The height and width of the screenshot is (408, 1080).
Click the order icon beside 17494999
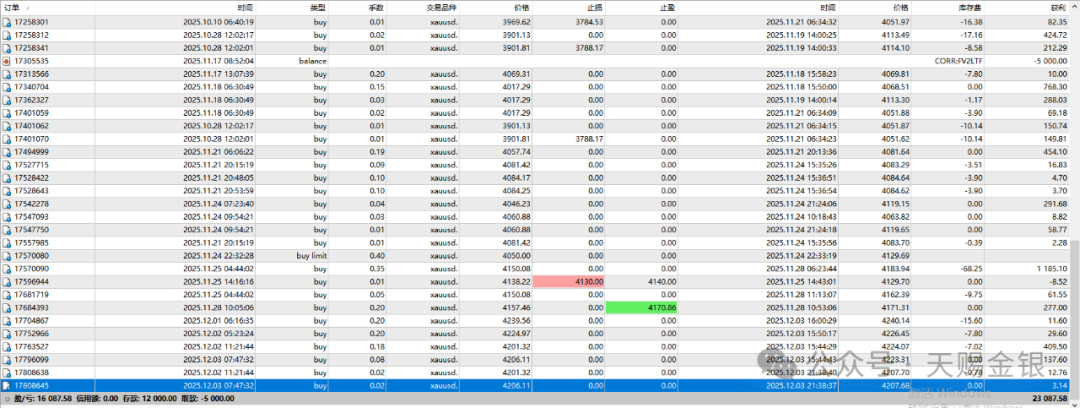7,152
